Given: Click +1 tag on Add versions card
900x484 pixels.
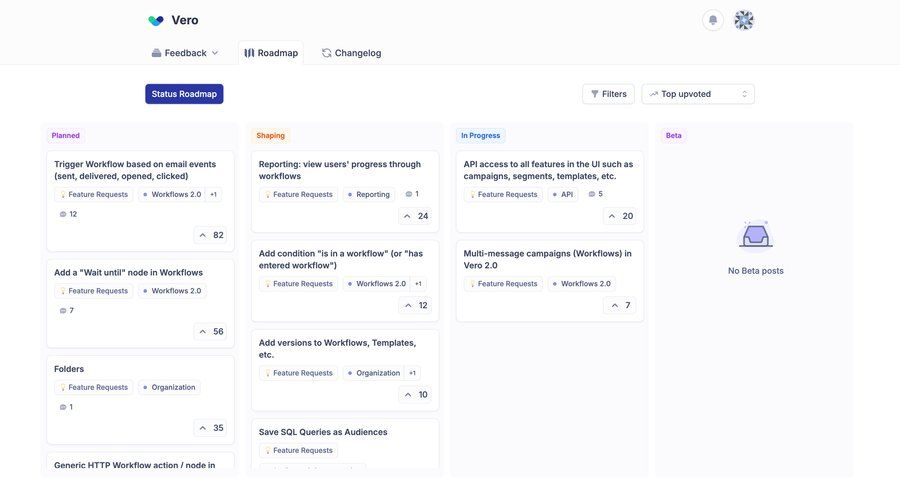Looking at the screenshot, I should [413, 373].
